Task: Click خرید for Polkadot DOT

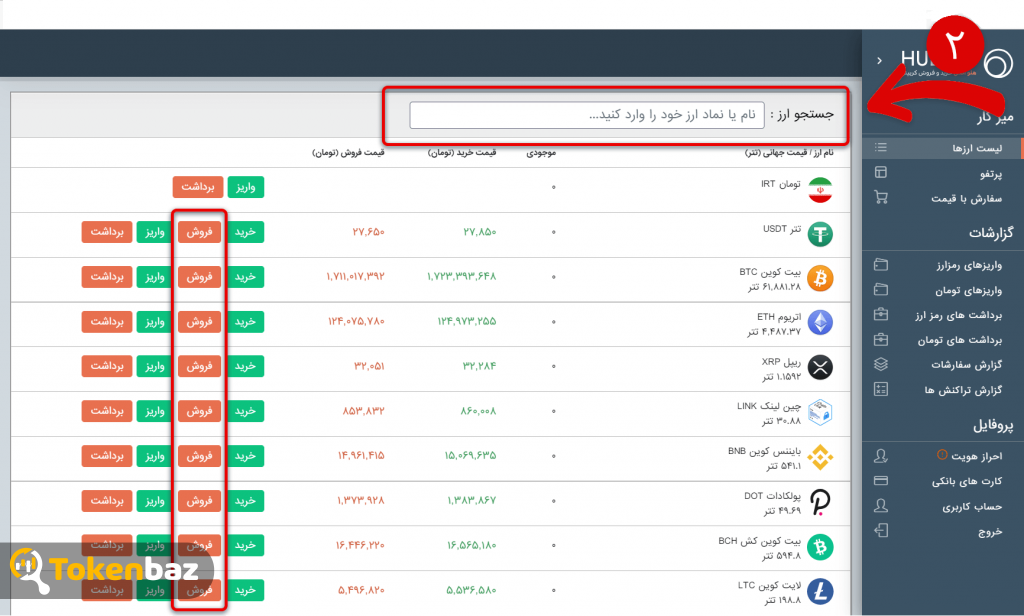Action: click(246, 500)
